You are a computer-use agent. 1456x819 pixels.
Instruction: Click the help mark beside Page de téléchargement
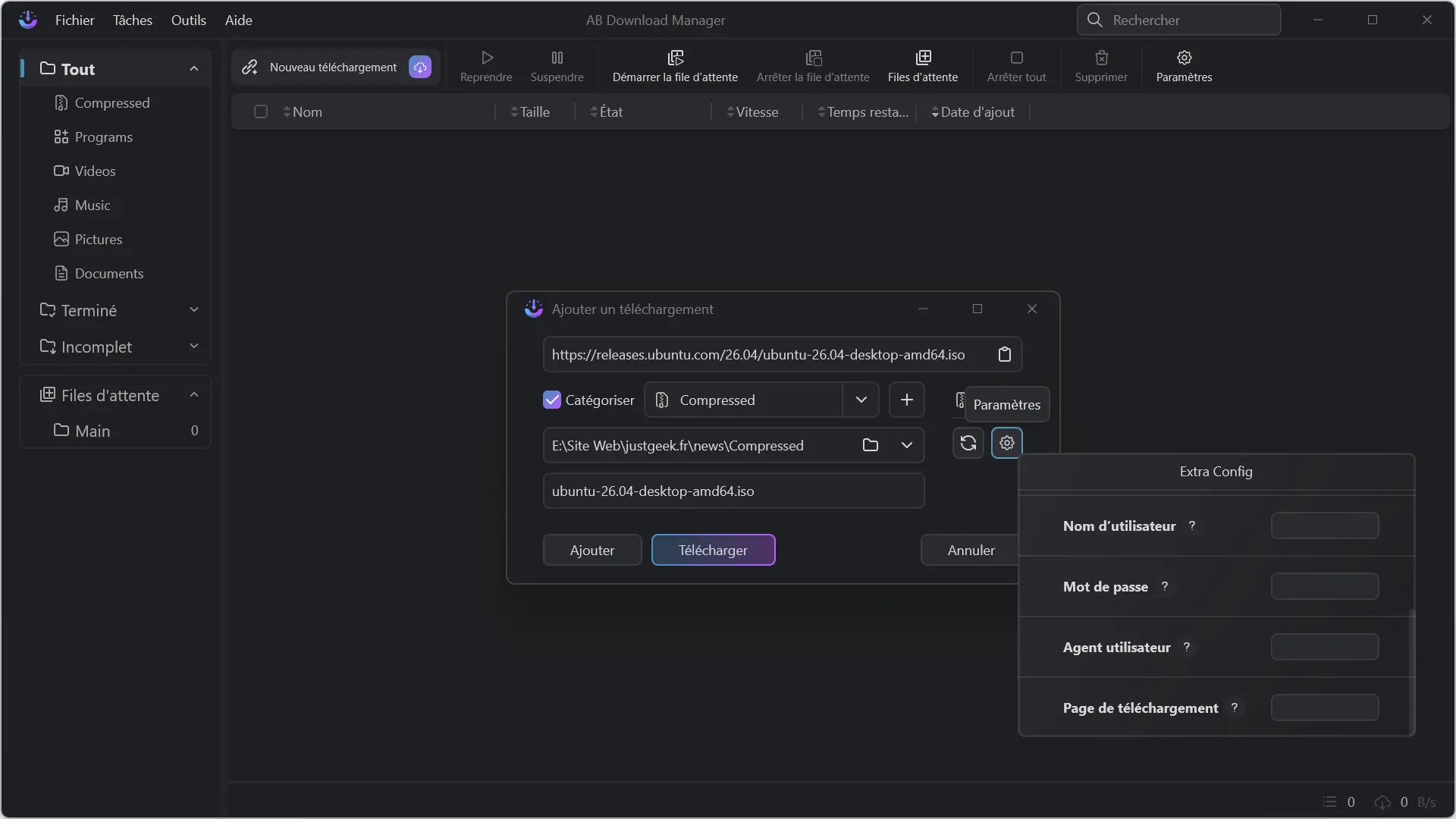1235,708
